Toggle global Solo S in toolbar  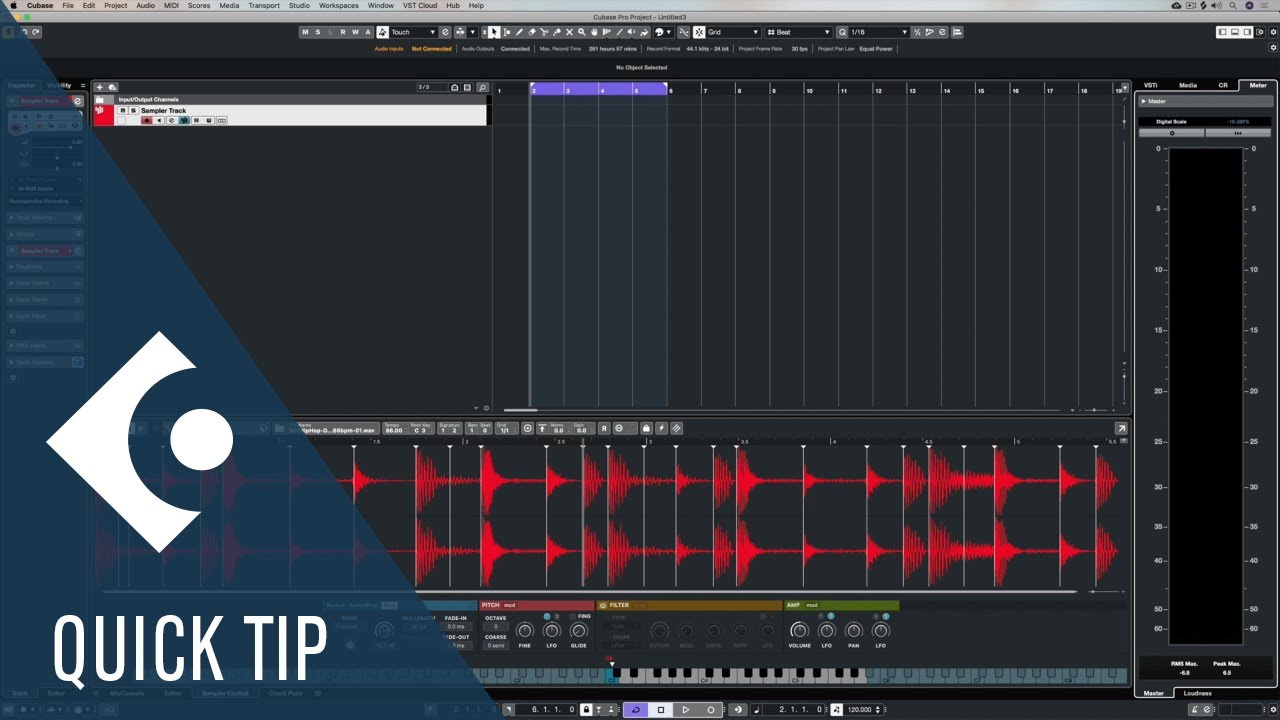point(318,32)
